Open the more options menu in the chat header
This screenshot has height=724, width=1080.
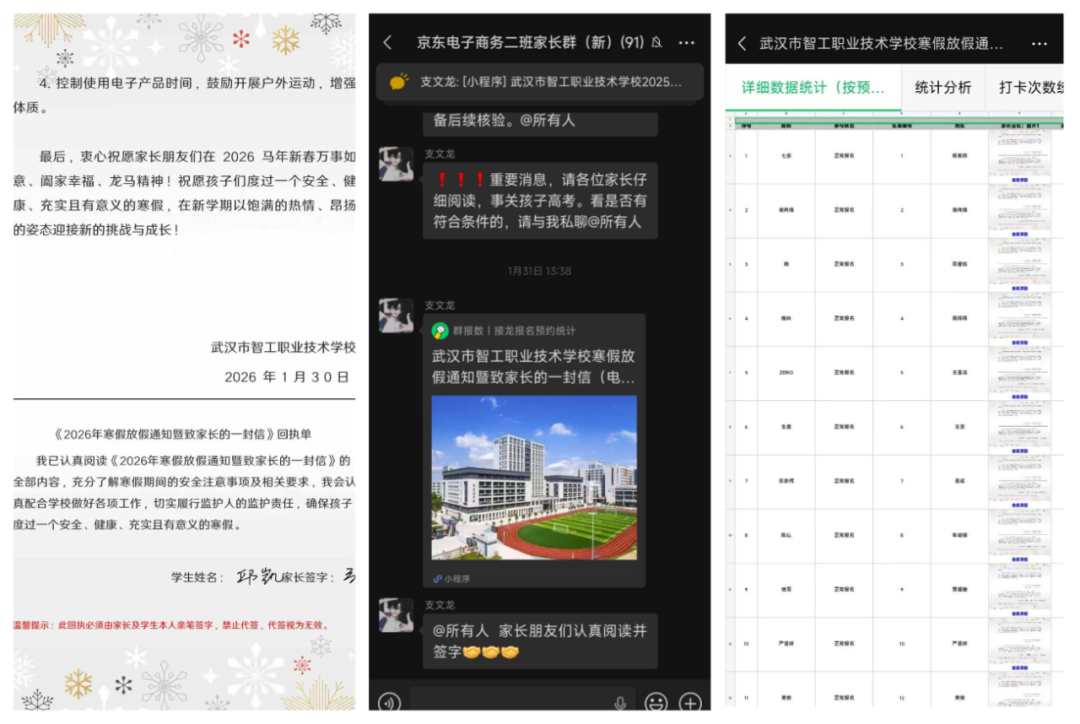point(687,43)
